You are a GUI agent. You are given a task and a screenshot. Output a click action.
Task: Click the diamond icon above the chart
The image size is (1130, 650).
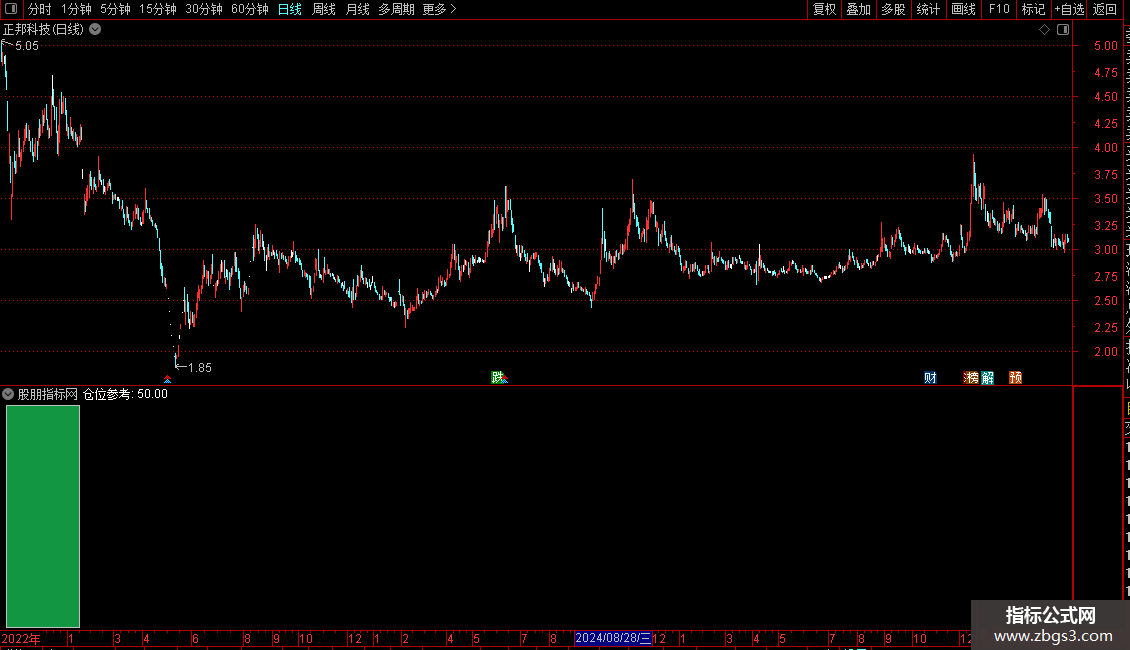1044,30
